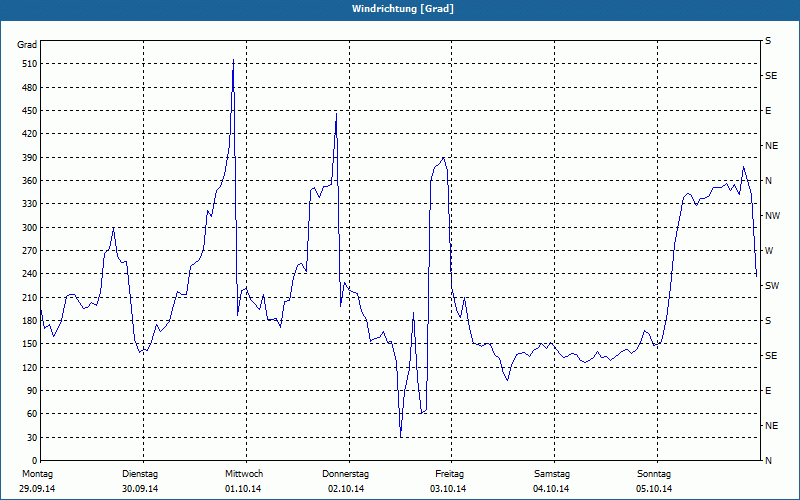The image size is (800, 500).
Task: Click the SW compass label on right axis
Action: (772, 286)
